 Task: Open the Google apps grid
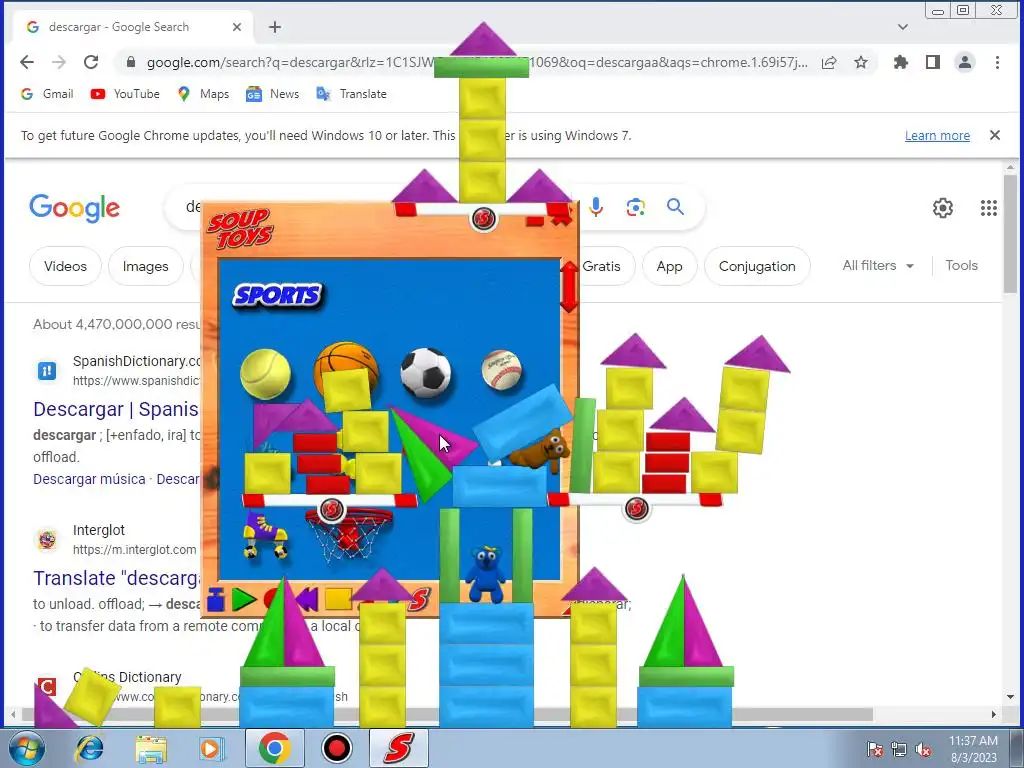[989, 208]
